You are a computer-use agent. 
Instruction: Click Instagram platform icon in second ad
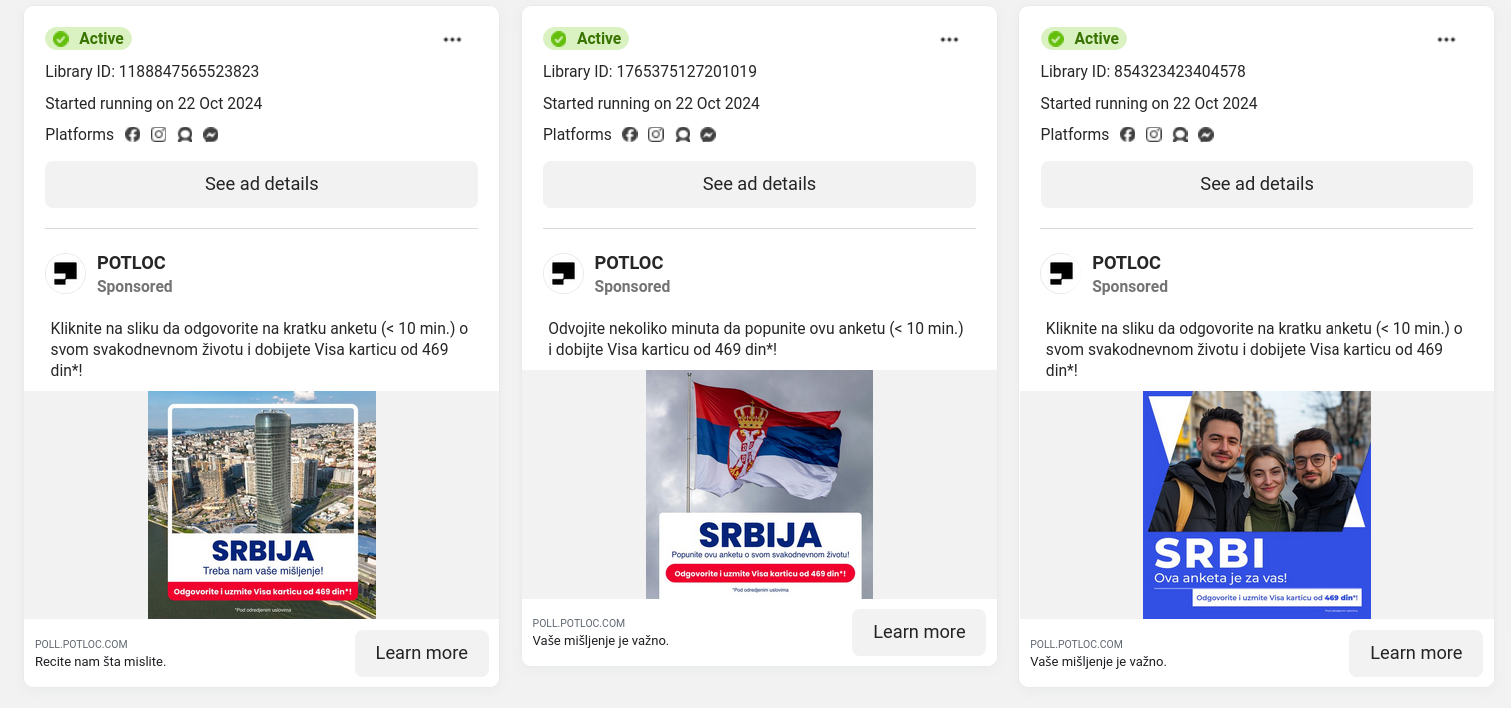(x=656, y=134)
